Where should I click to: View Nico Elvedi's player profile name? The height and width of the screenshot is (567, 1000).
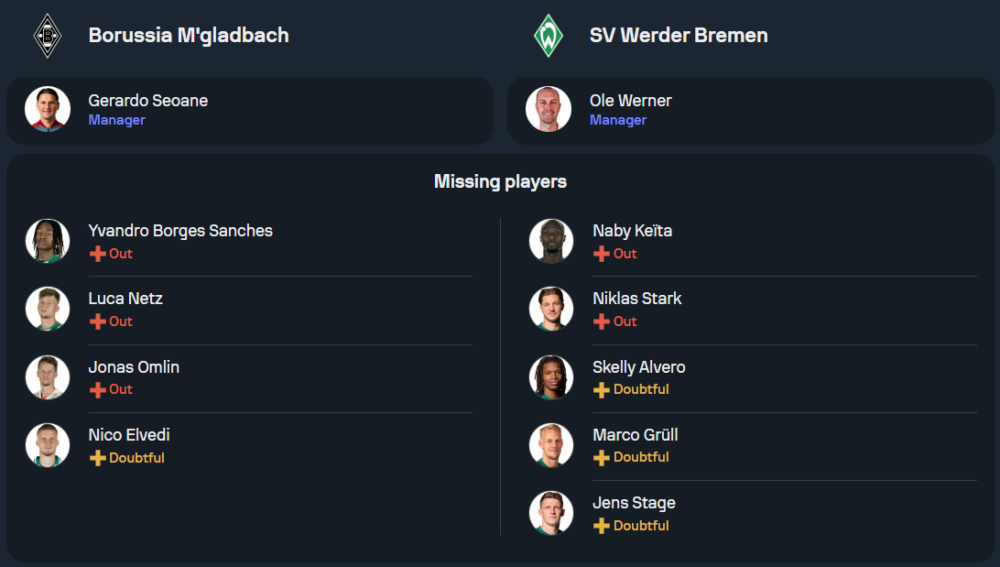pyautogui.click(x=129, y=435)
